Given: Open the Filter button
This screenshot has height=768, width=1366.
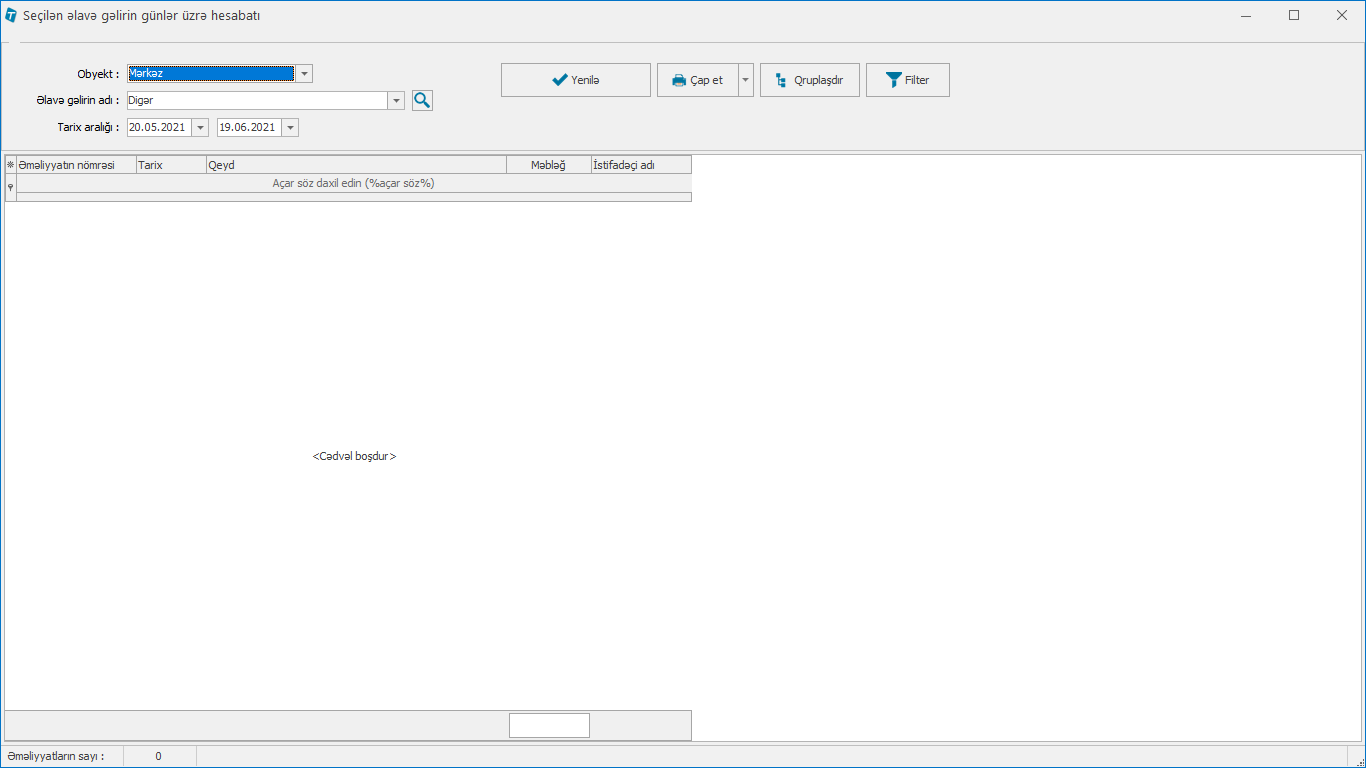Looking at the screenshot, I should click(907, 80).
